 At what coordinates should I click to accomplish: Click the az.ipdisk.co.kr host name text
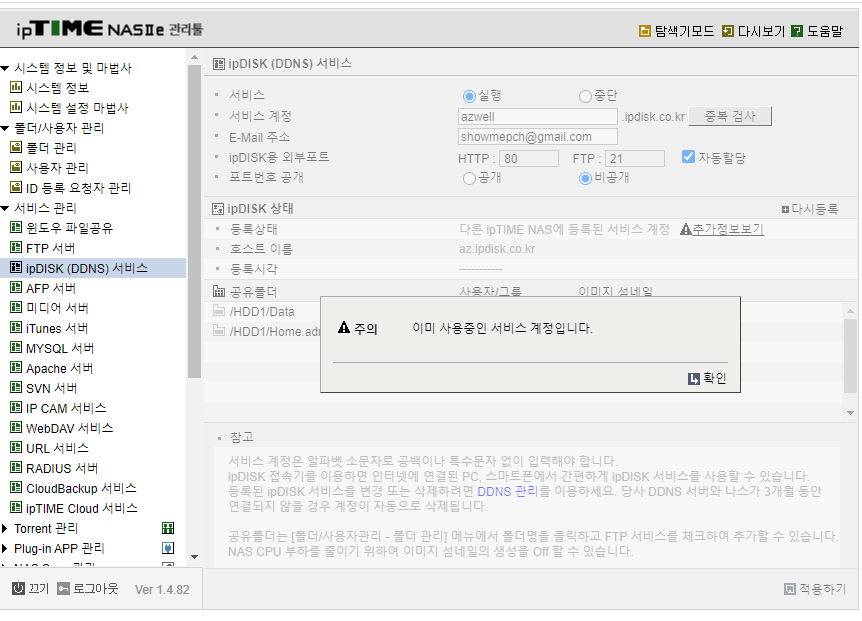pyautogui.click(x=497, y=249)
